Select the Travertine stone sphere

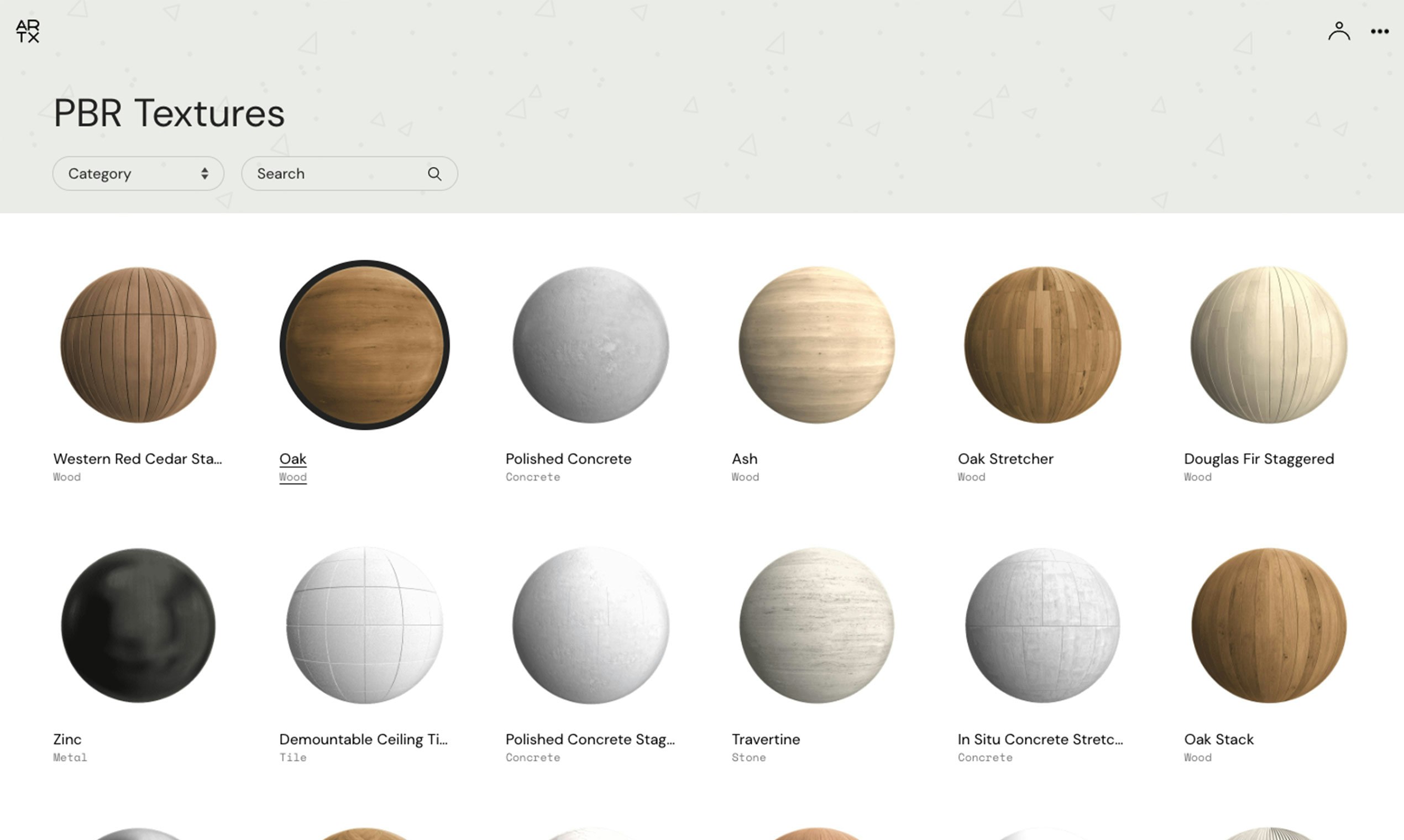pos(816,626)
